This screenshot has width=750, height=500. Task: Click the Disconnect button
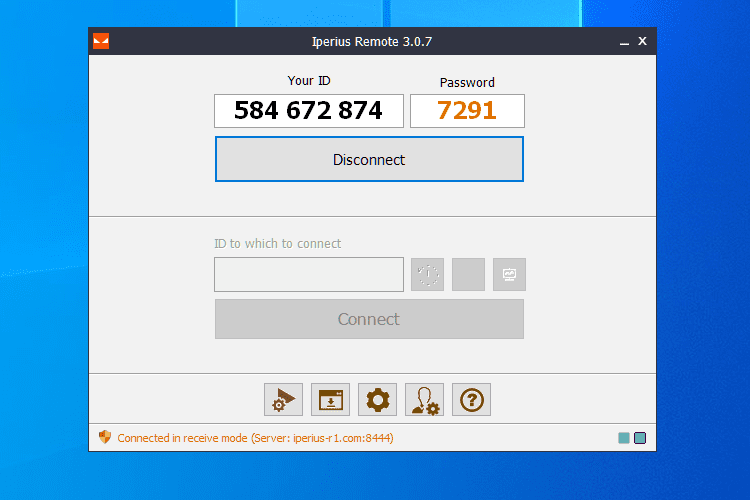coord(369,159)
